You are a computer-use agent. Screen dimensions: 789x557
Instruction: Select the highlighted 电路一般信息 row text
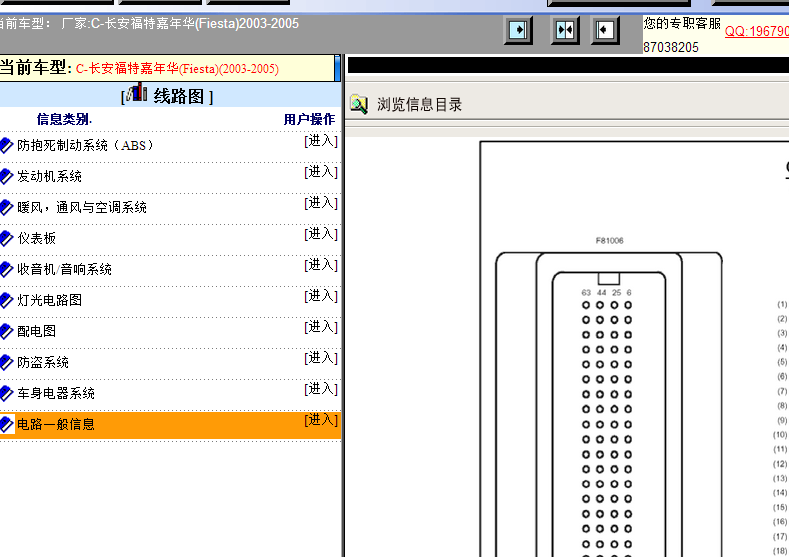click(56, 425)
